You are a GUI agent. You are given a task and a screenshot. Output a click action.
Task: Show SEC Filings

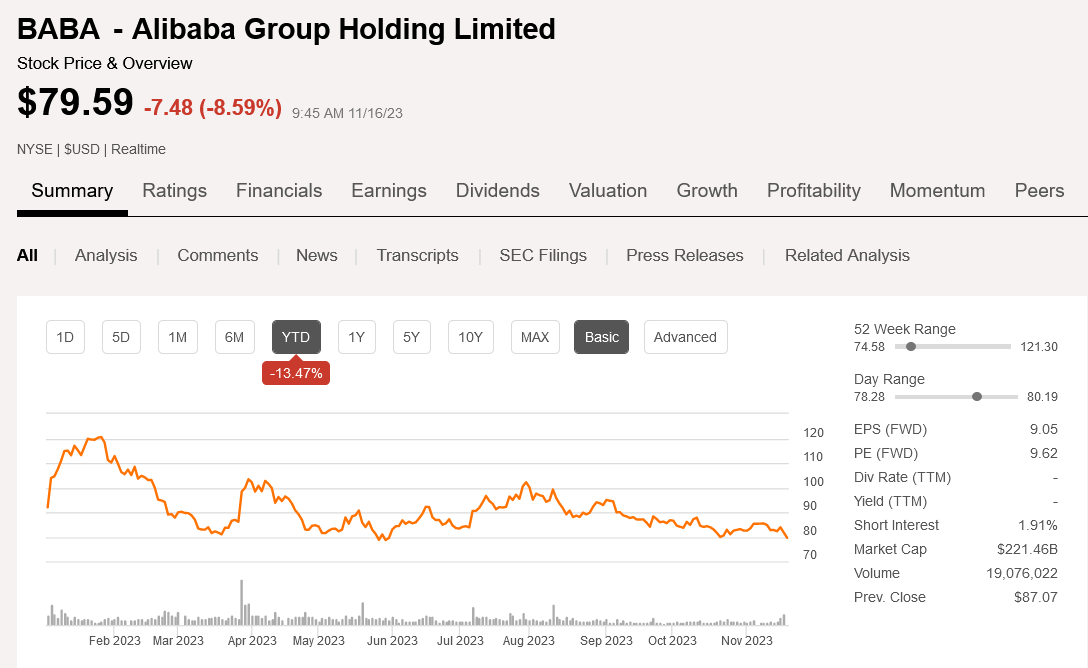(543, 255)
